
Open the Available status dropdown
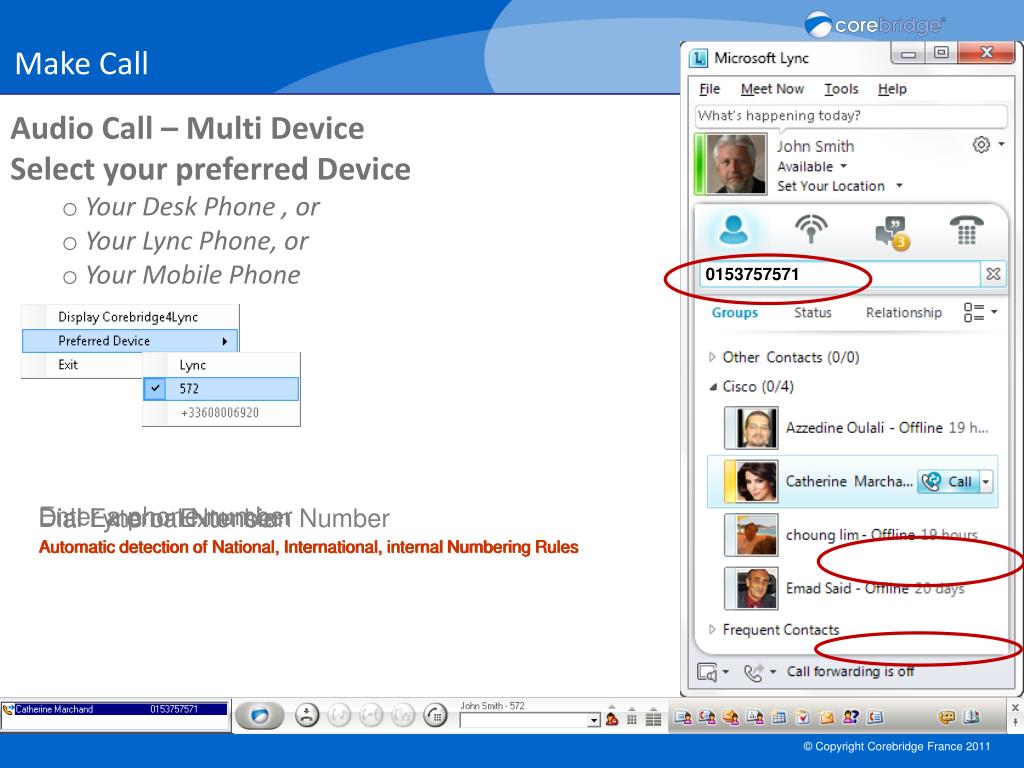(843, 167)
